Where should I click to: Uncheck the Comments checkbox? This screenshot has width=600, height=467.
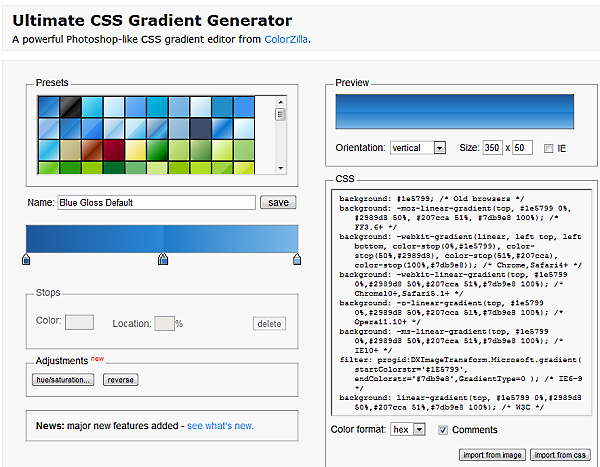[x=443, y=430]
